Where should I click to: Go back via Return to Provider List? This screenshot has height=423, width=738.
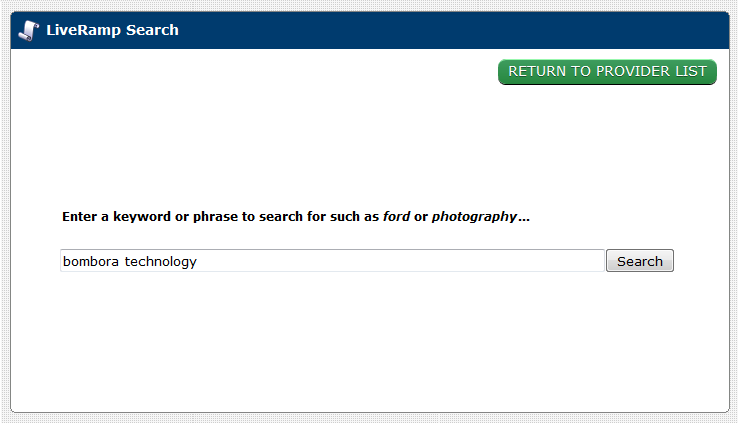click(607, 72)
